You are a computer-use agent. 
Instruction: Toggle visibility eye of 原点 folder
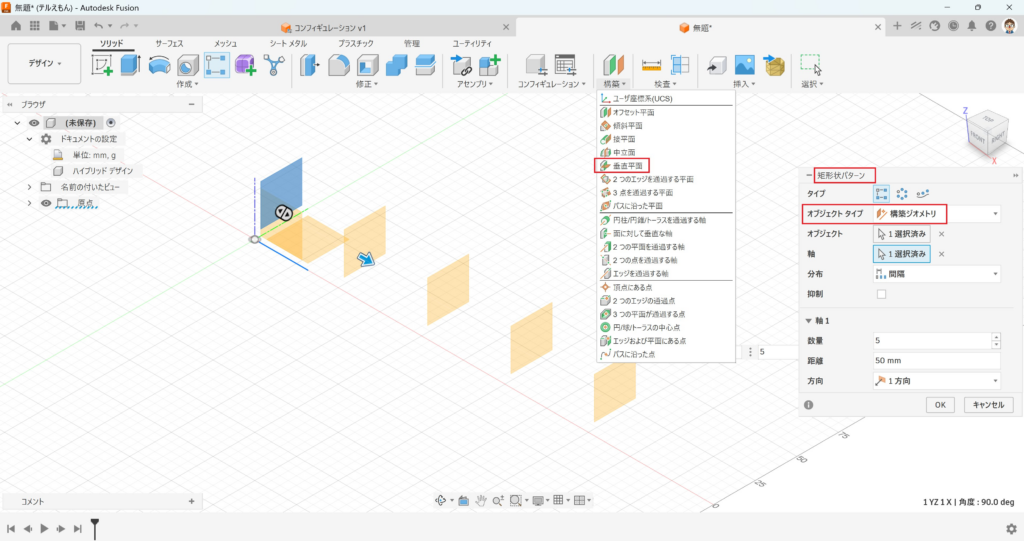tap(46, 203)
